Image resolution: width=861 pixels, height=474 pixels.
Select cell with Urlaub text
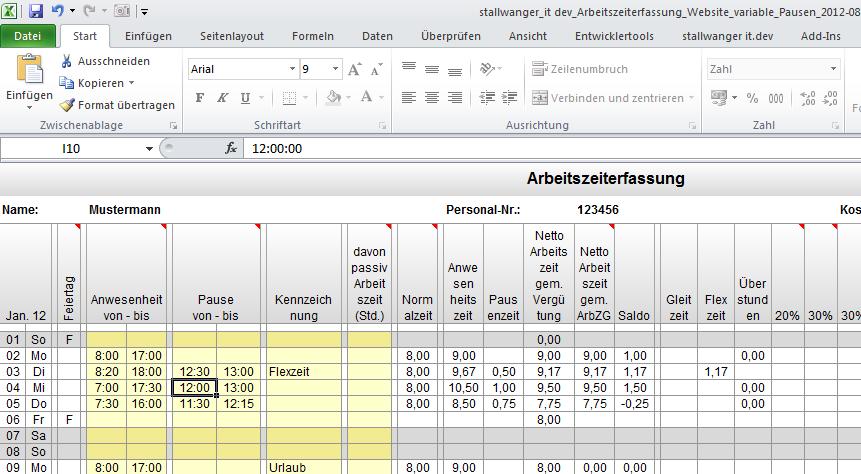[304, 467]
